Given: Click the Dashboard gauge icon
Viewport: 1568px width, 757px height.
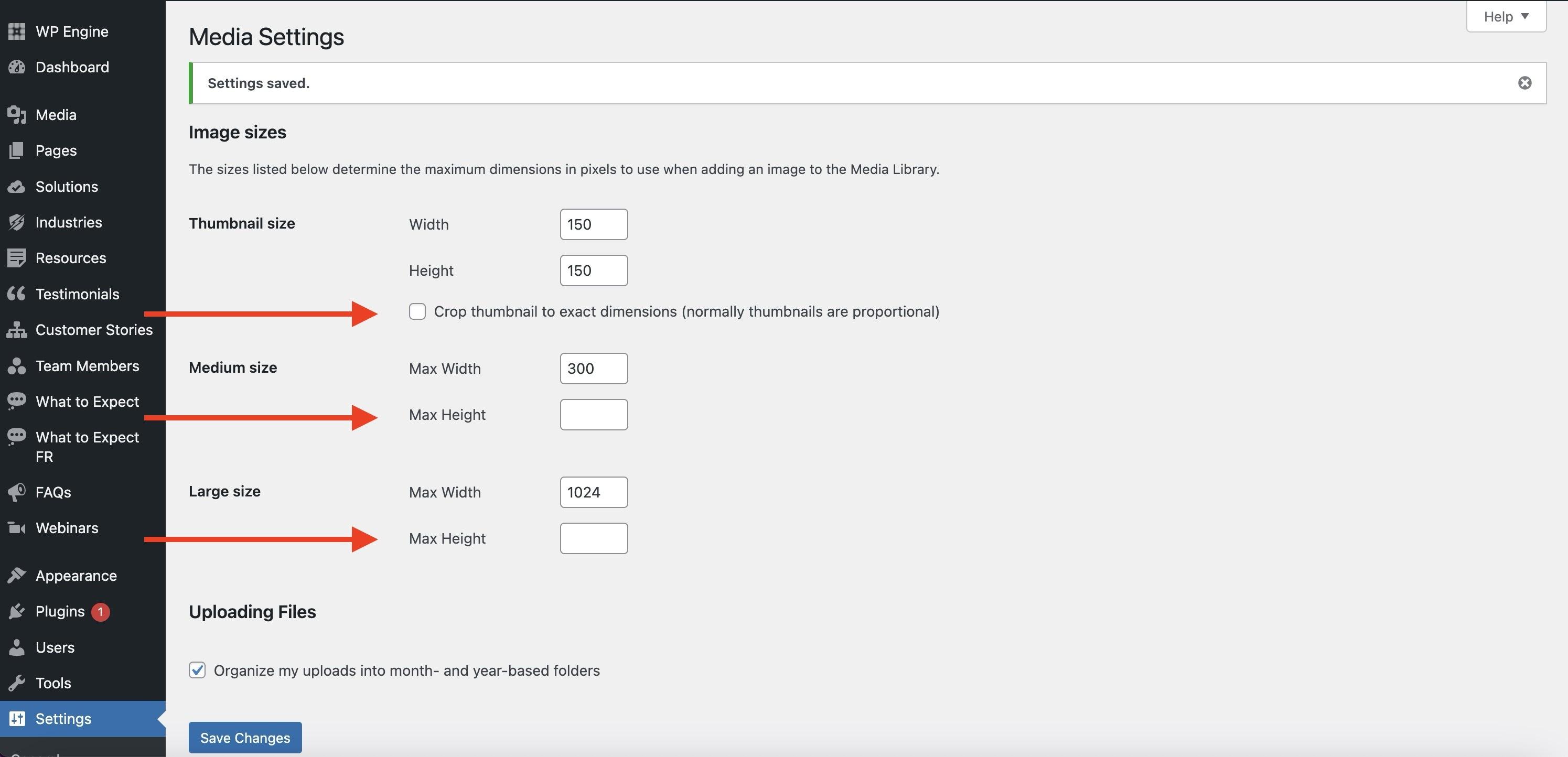Looking at the screenshot, I should click(x=16, y=67).
